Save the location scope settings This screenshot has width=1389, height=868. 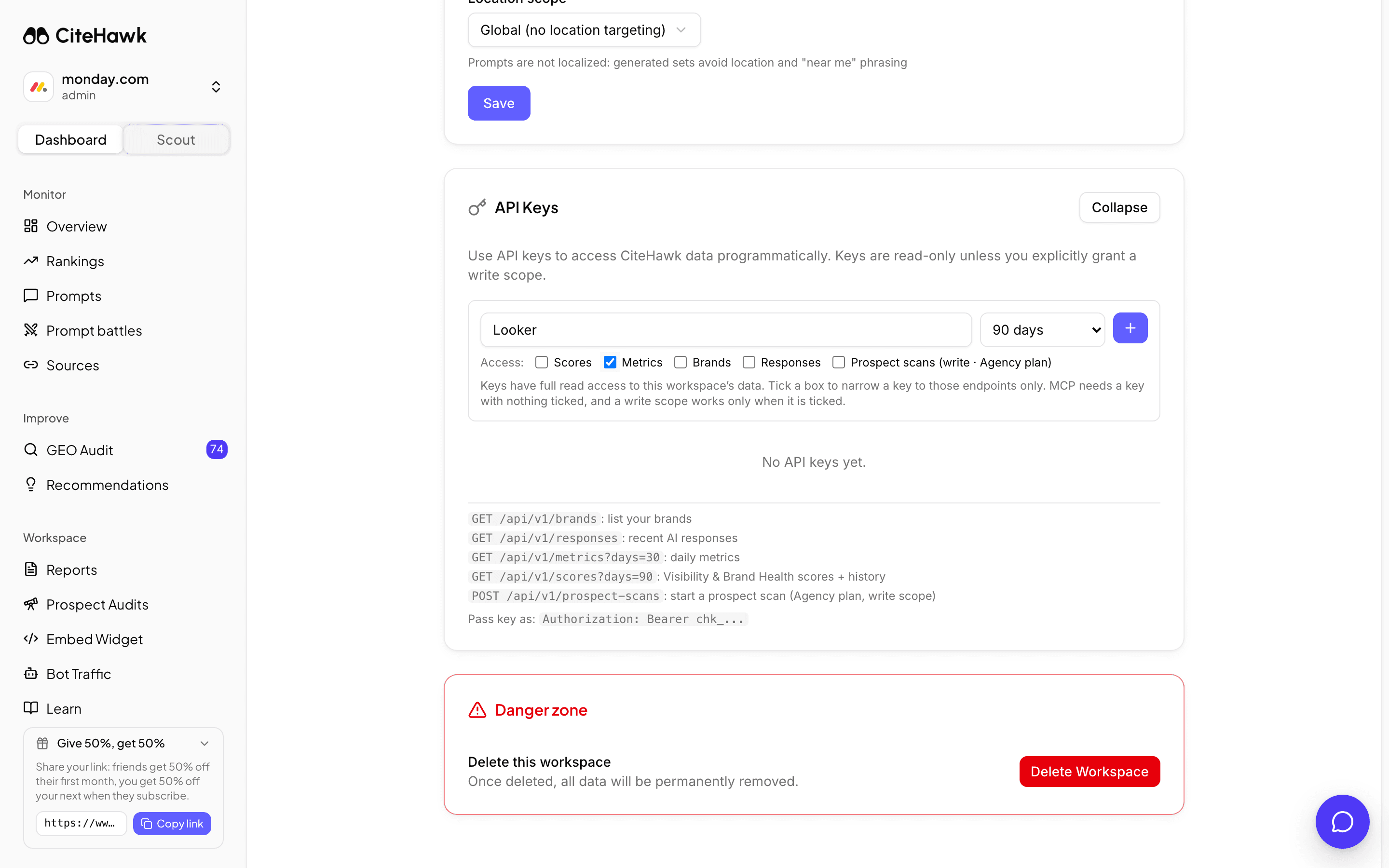[x=499, y=103]
